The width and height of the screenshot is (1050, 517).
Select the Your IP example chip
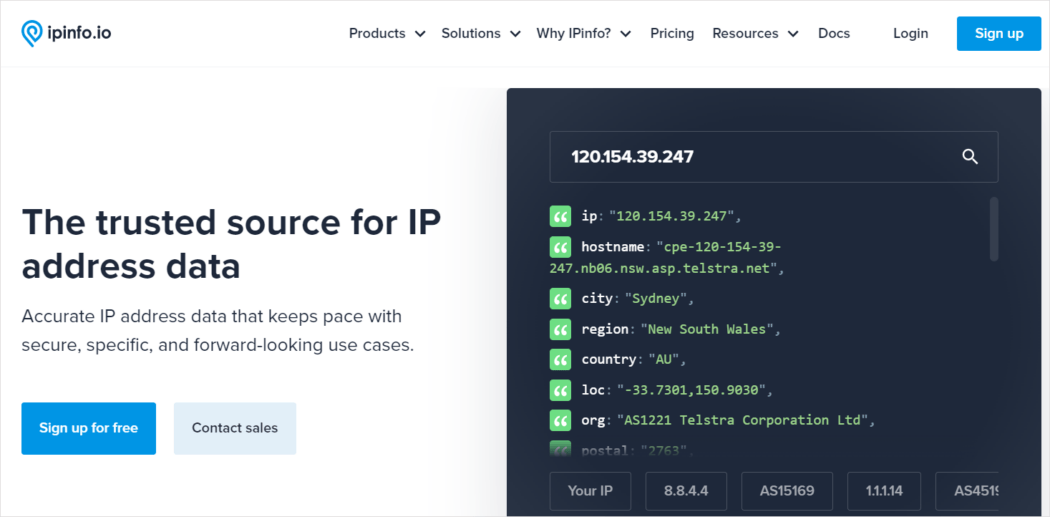pyautogui.click(x=590, y=491)
